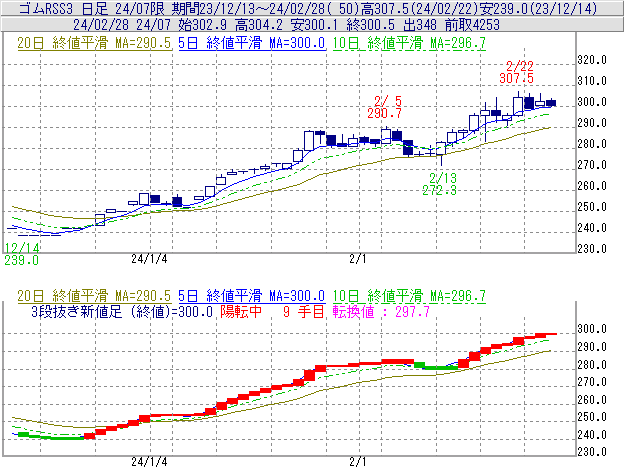This screenshot has height=475, width=624.
Task: Click the 300.0 price axis label in lower chart
Action: tap(592, 329)
